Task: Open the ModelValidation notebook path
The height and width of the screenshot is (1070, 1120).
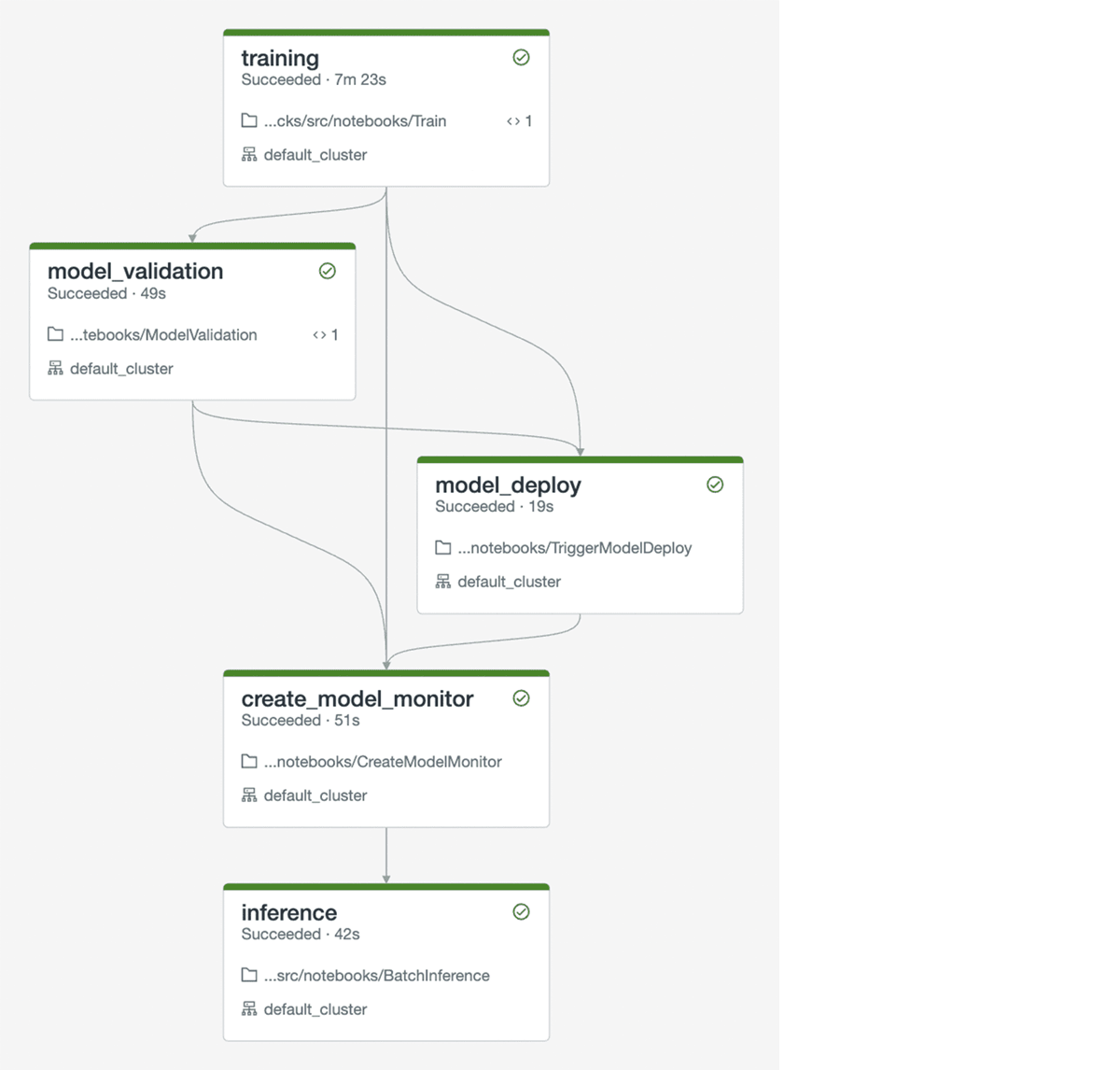Action: pos(163,335)
